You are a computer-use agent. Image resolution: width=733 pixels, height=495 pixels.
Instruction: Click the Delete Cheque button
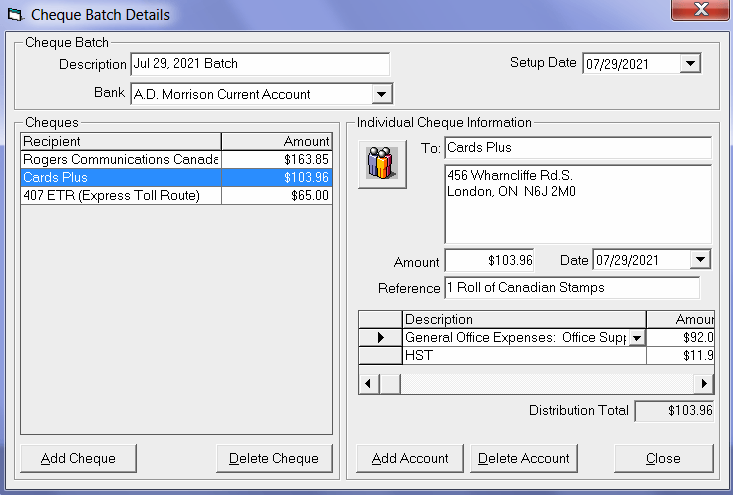tap(274, 458)
